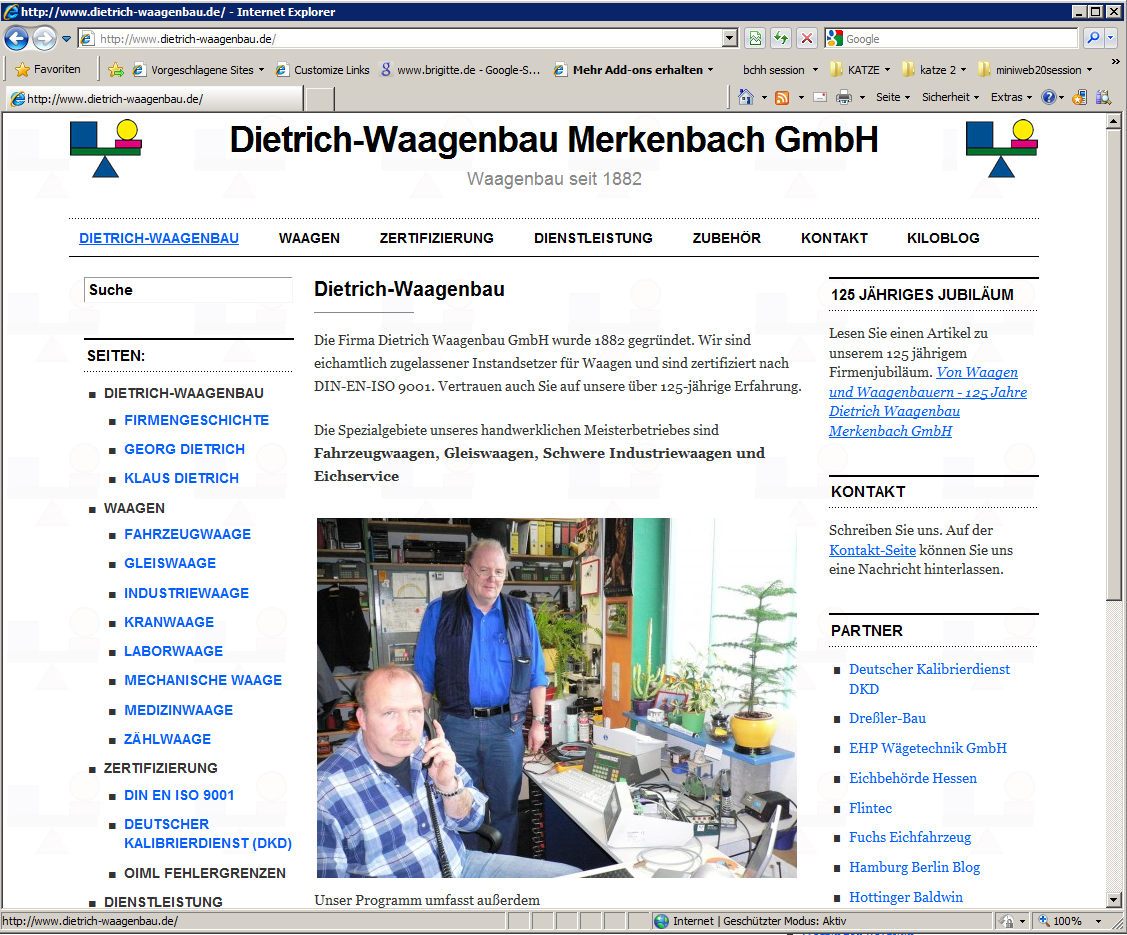This screenshot has height=935, width=1127.
Task: Open the Kontakt-Seite link
Action: (x=872, y=550)
